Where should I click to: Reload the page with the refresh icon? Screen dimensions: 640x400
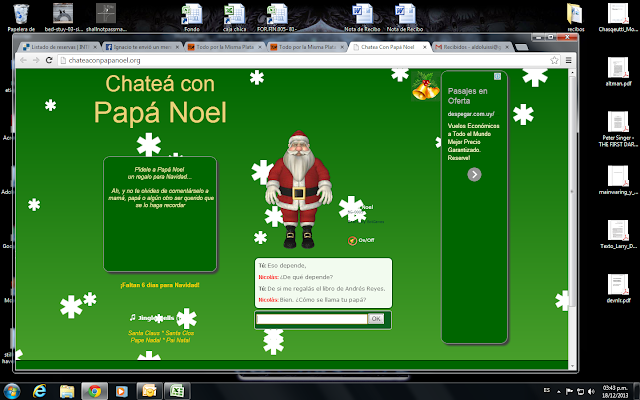click(x=49, y=60)
